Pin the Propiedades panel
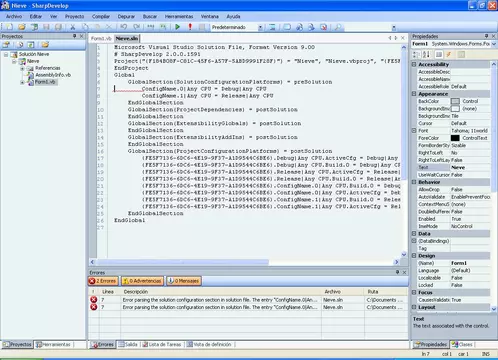The image size is (498, 360). (486, 36)
